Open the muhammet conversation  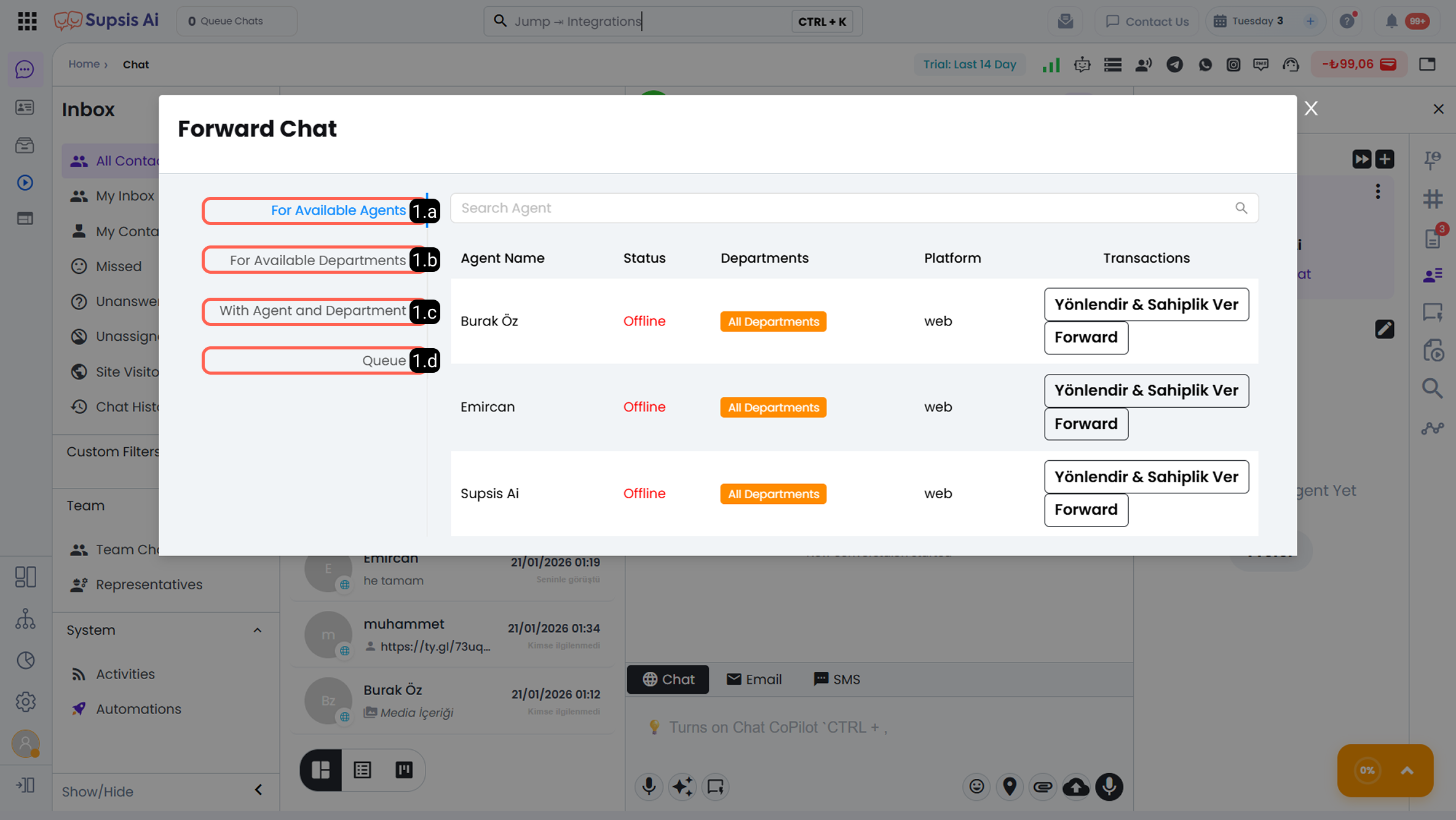point(453,635)
